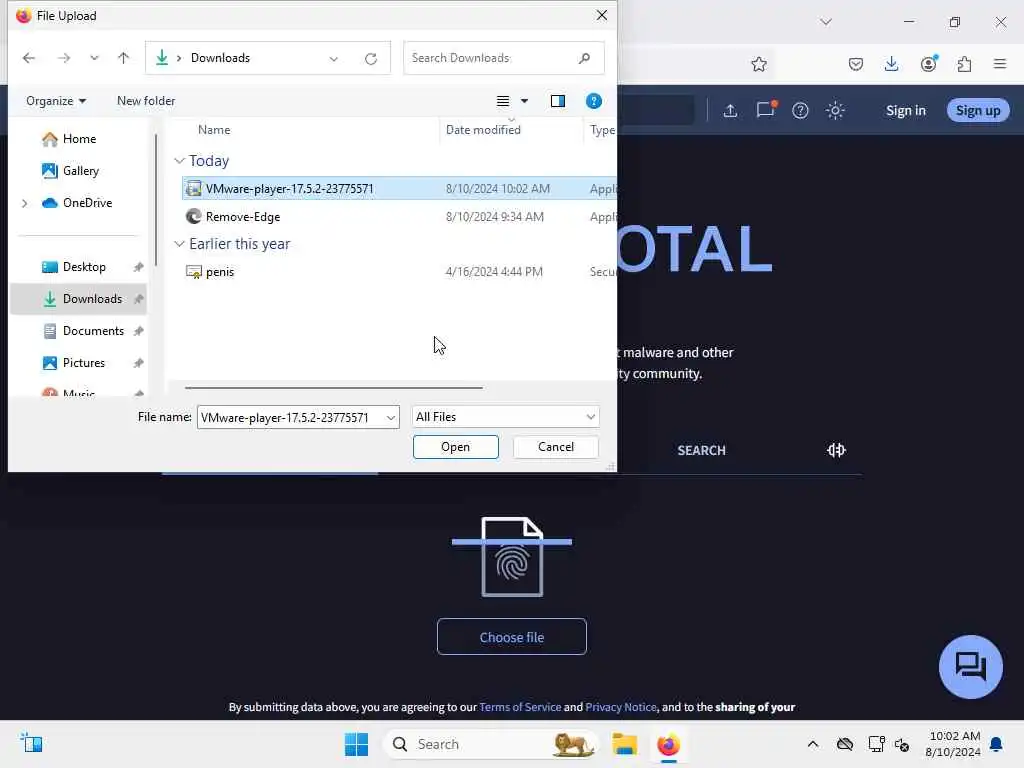Open Firefox extensions puzzle icon
The width and height of the screenshot is (1024, 768).
point(964,64)
